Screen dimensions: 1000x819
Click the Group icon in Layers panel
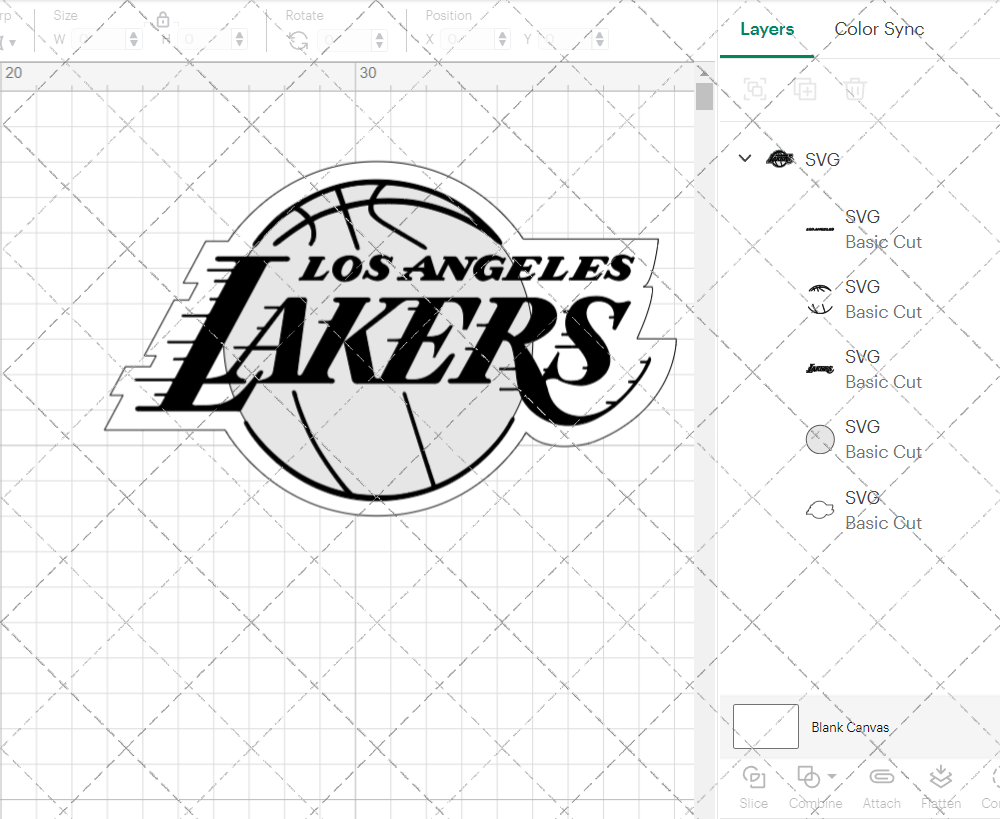tap(756, 89)
